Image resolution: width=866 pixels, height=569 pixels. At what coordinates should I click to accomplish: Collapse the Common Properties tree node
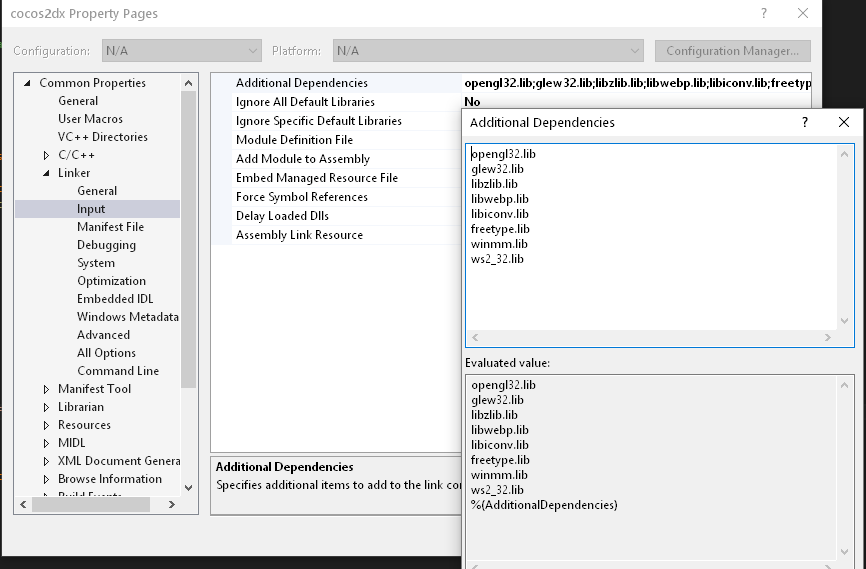pos(27,83)
